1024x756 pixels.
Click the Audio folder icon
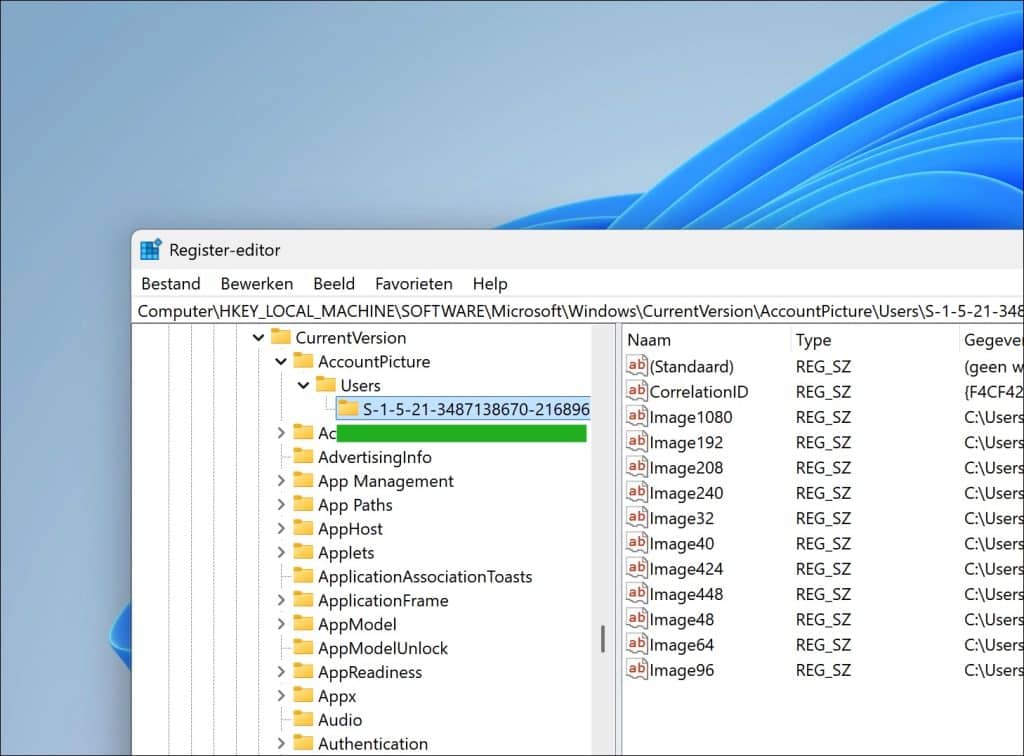[303, 719]
